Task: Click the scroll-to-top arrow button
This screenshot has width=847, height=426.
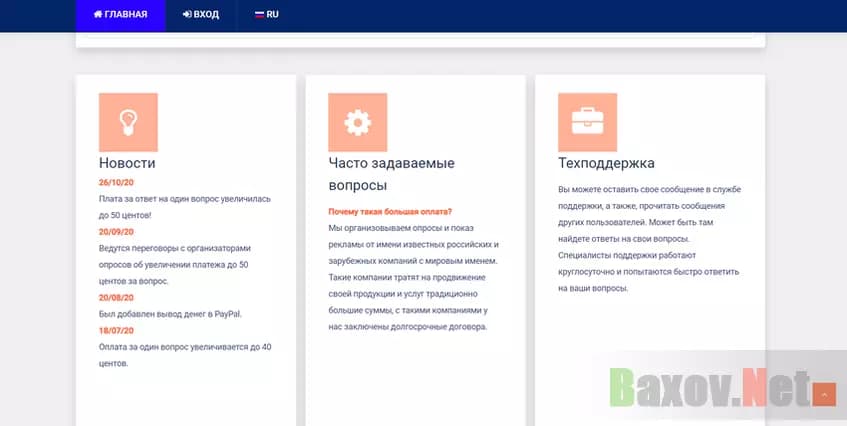Action: [824, 395]
